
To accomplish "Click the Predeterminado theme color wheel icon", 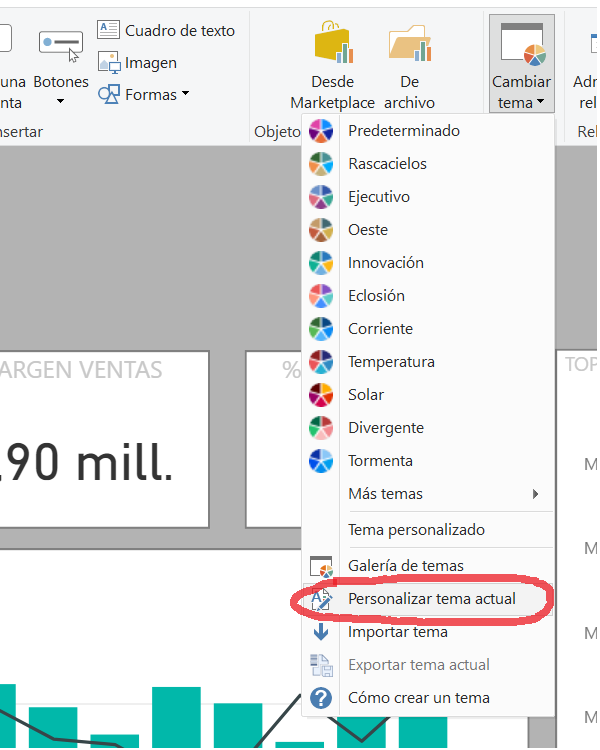I will tap(321, 131).
